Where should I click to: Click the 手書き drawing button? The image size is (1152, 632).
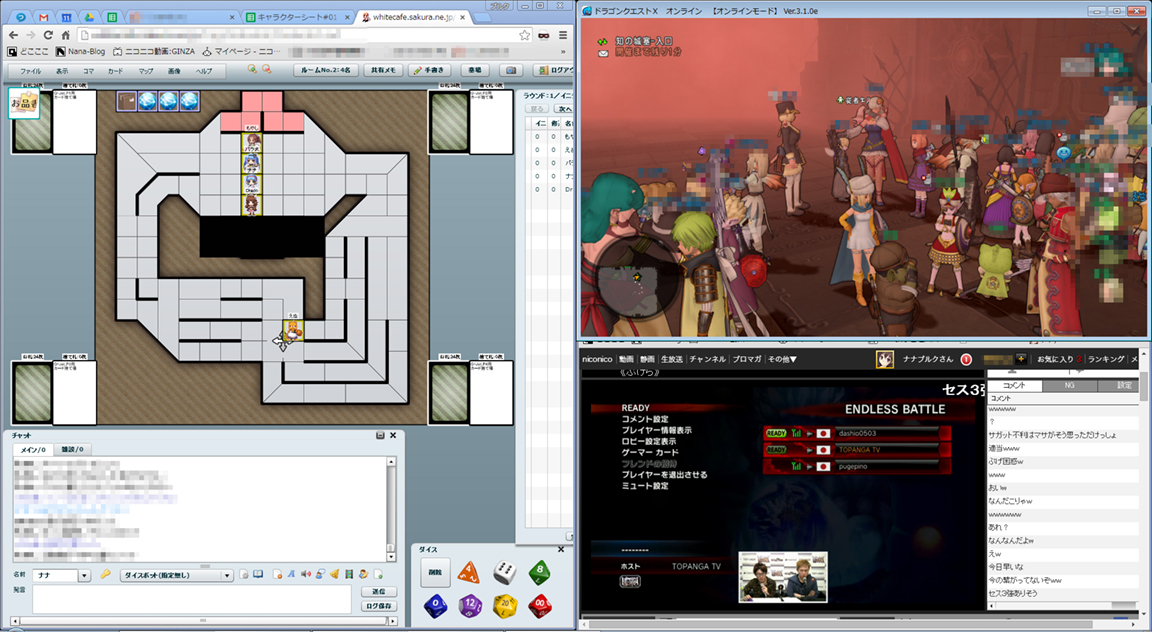coord(430,70)
